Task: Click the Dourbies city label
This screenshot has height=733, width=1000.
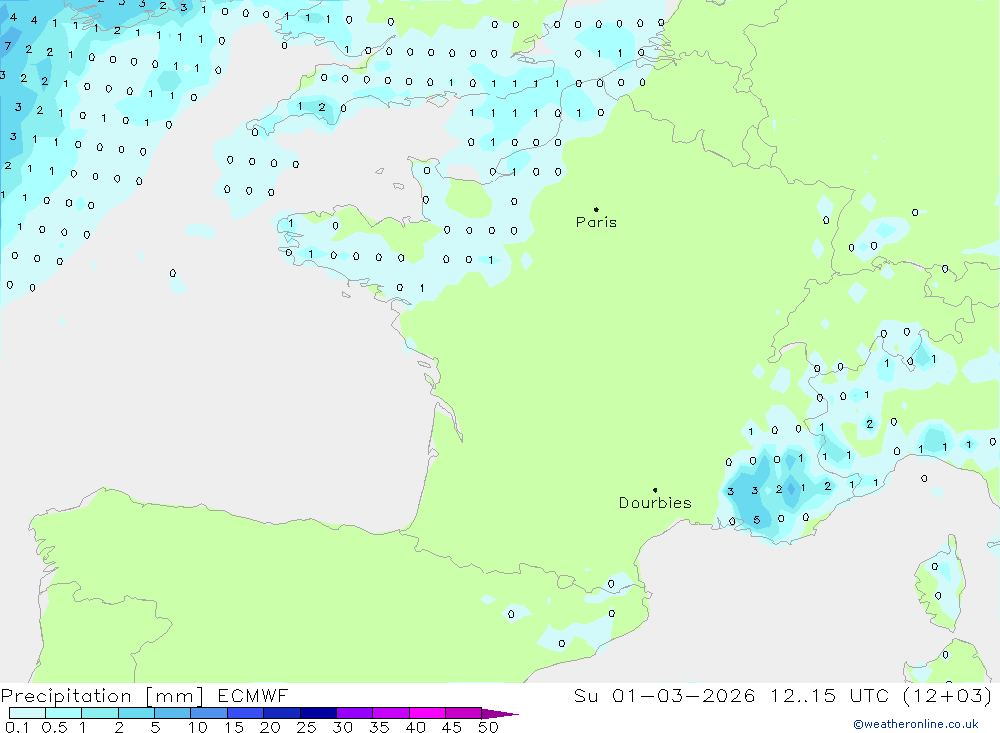Action: point(655,503)
